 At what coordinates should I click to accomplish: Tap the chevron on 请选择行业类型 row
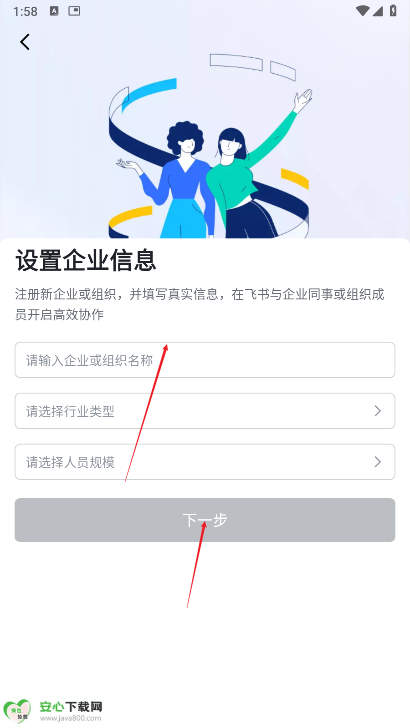click(x=377, y=411)
